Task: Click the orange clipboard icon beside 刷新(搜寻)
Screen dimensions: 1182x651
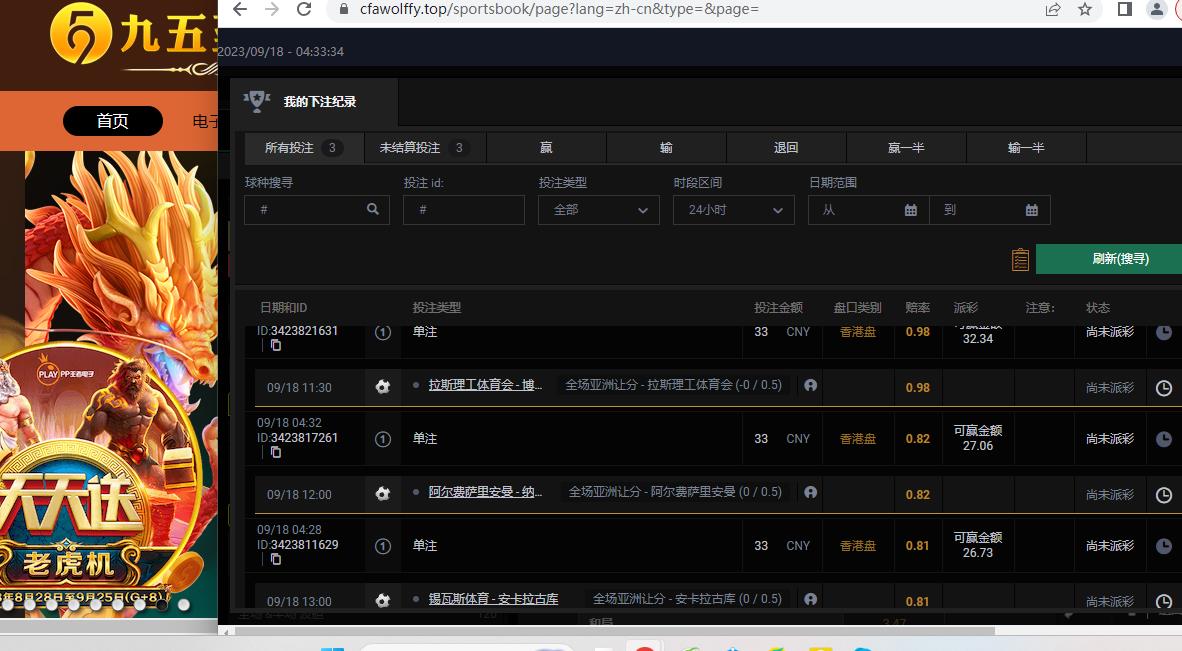Action: click(x=1020, y=259)
